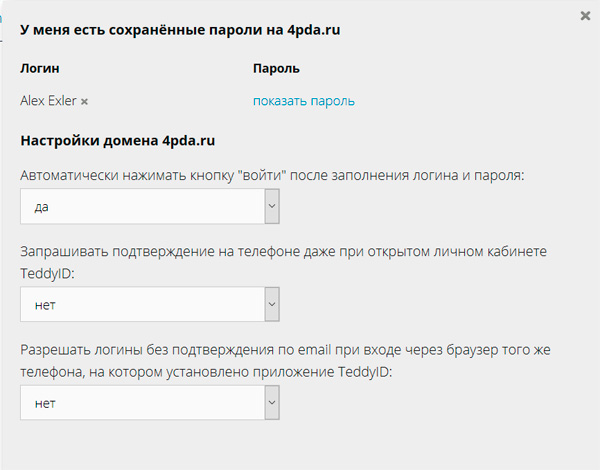Expand the auto-press 'войти' dropdown arrow
Viewport: 600px width, 470px height.
pos(271,207)
